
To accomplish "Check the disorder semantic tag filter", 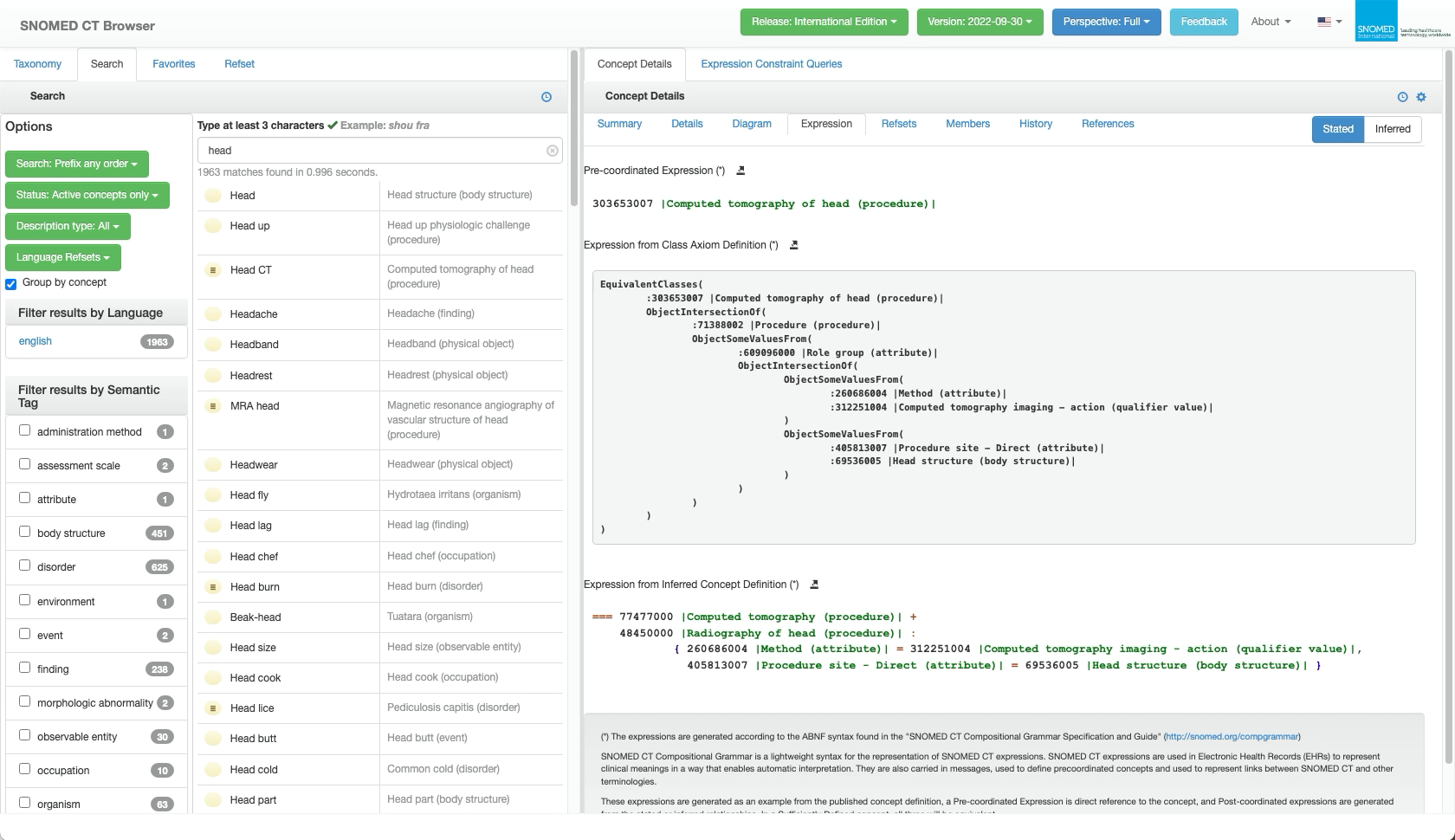I will click(24, 565).
